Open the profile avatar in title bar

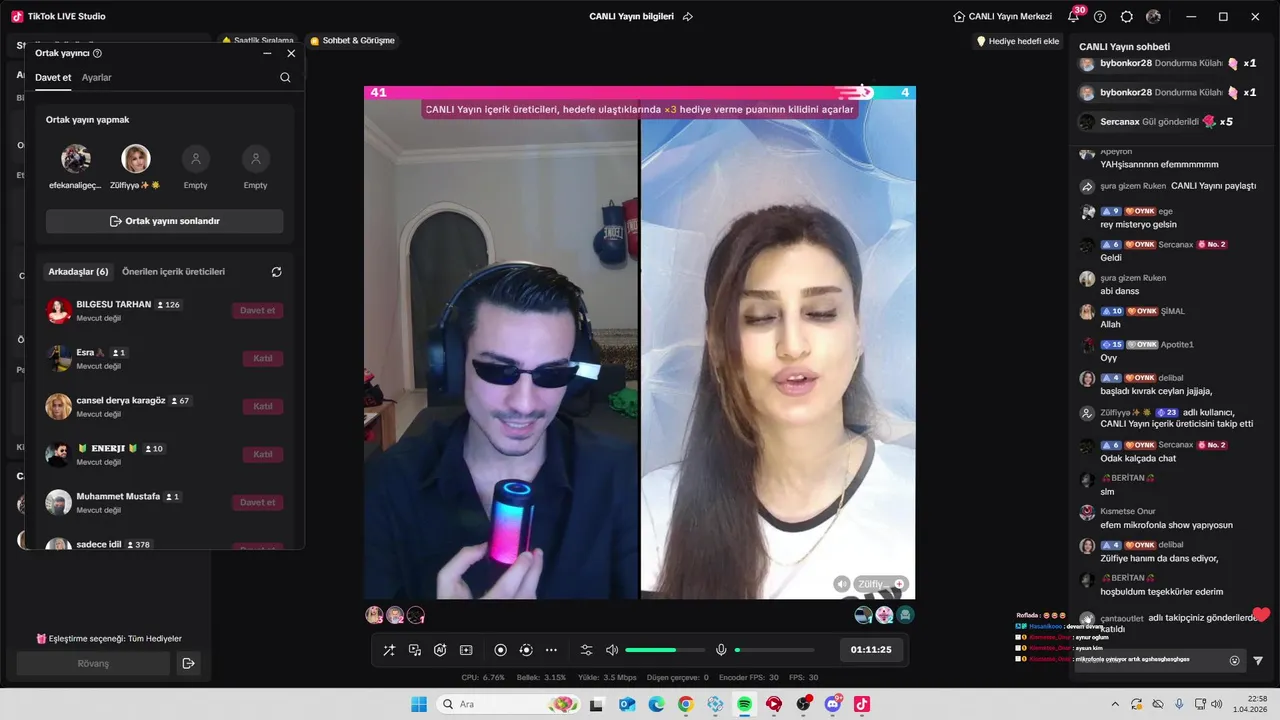coord(1154,17)
